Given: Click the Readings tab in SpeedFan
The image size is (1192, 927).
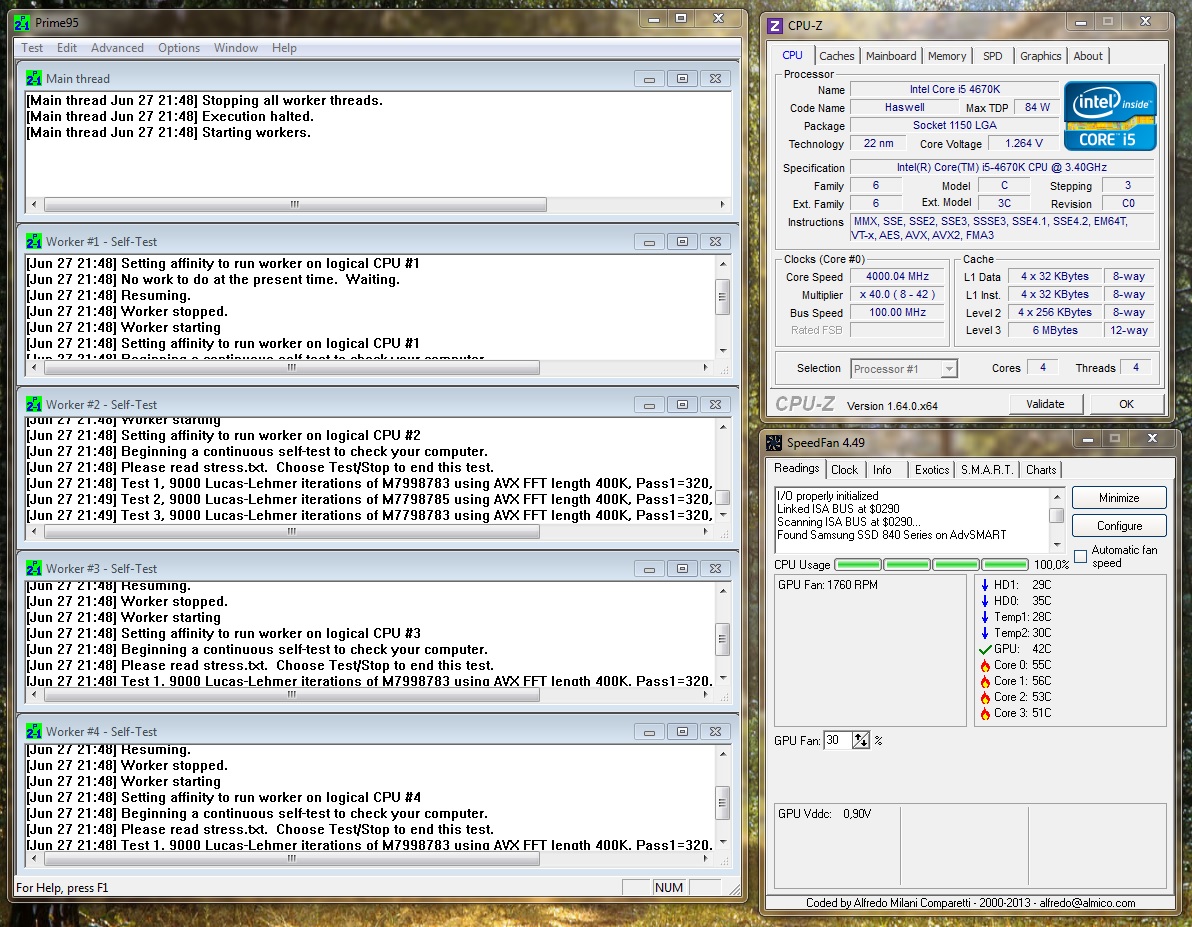Looking at the screenshot, I should (x=797, y=468).
